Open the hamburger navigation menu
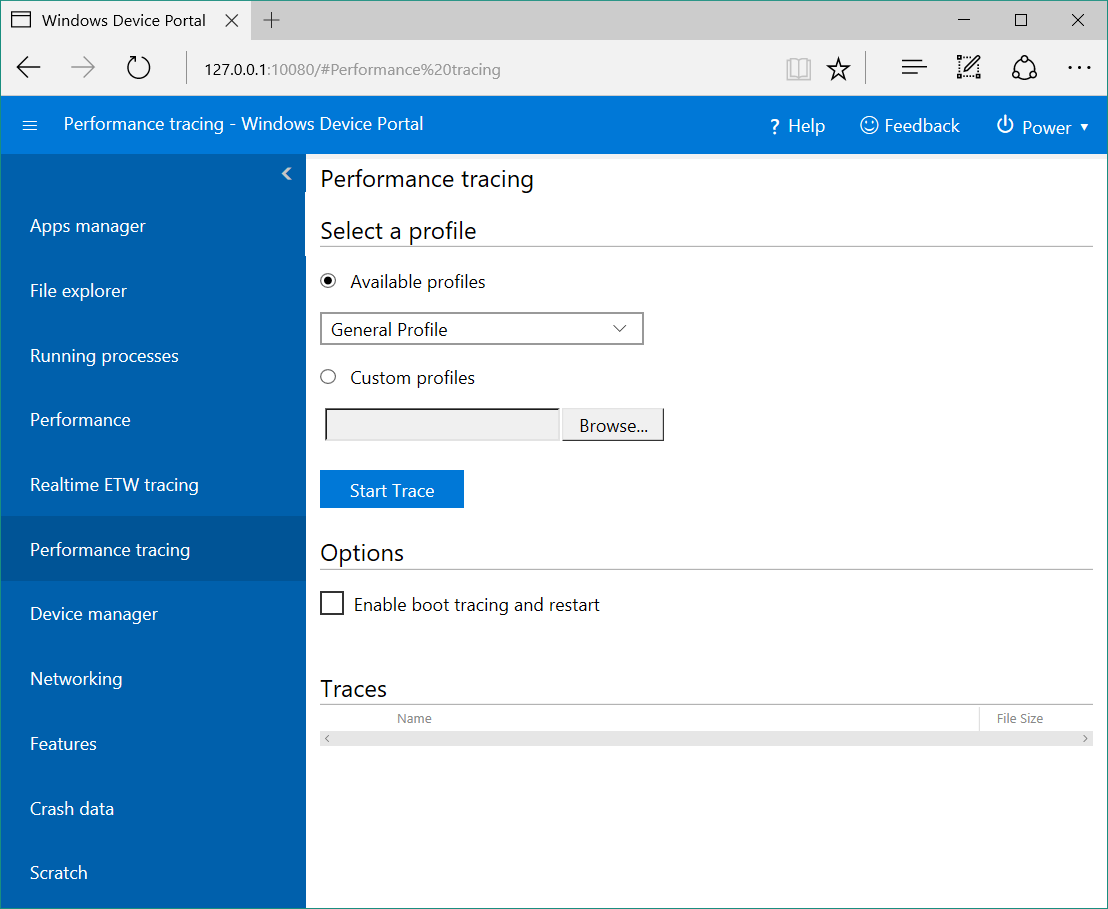 point(29,125)
